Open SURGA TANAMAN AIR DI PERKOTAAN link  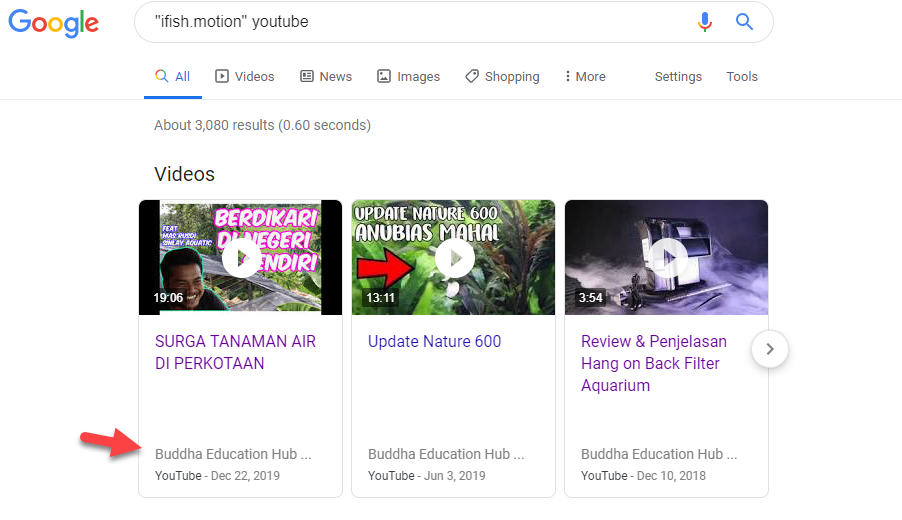(235, 352)
